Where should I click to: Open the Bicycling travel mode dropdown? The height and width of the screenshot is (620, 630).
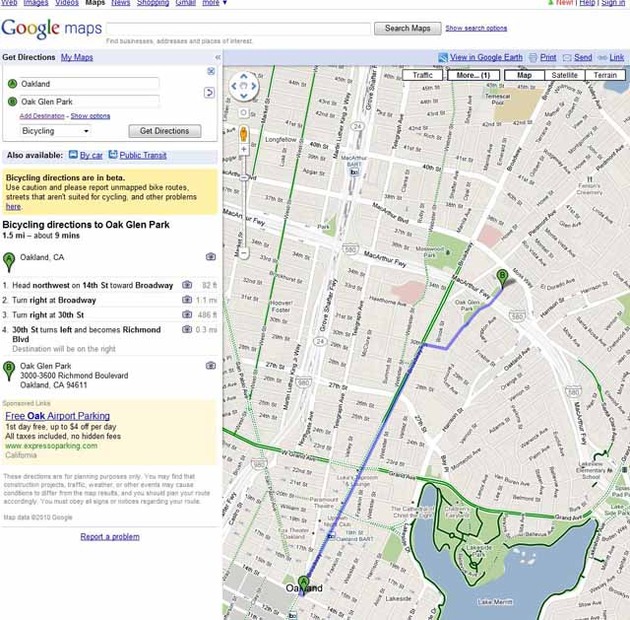55,131
